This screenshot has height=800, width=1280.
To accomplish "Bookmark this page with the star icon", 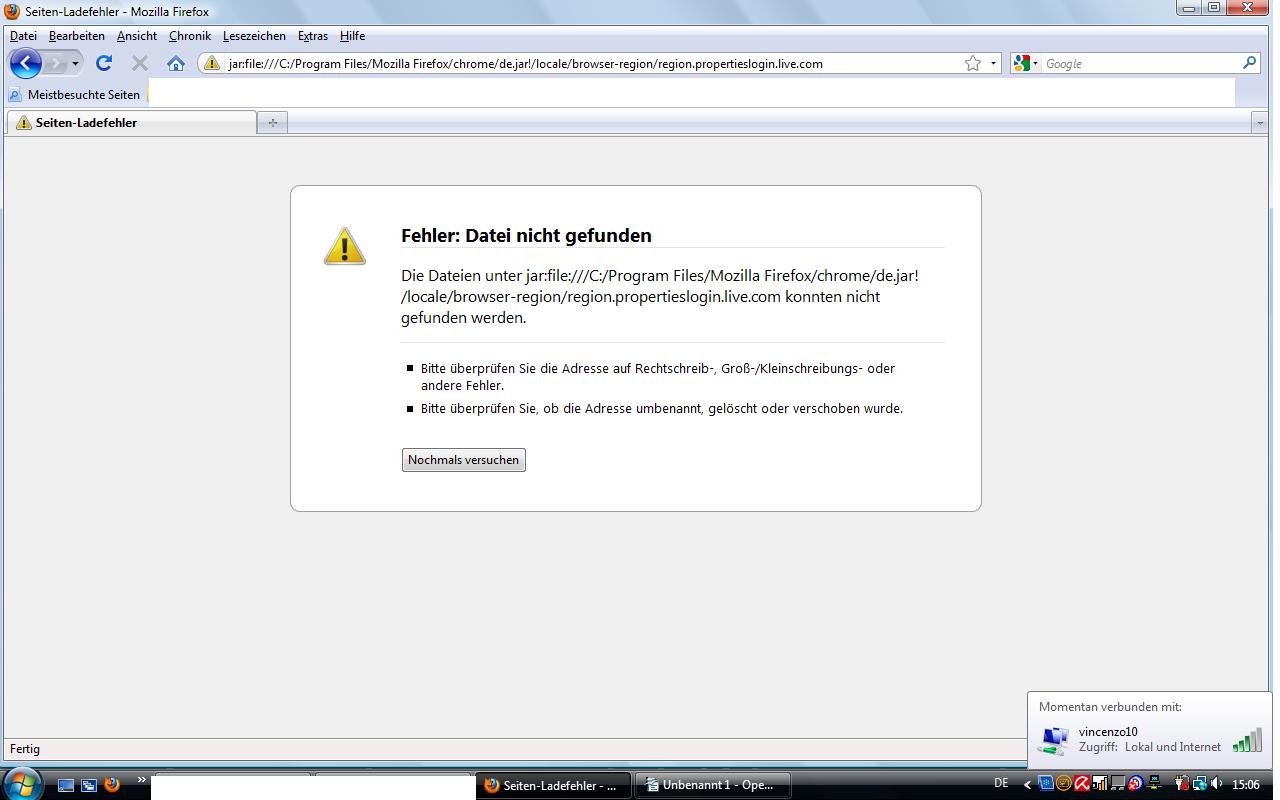I will coord(972,63).
